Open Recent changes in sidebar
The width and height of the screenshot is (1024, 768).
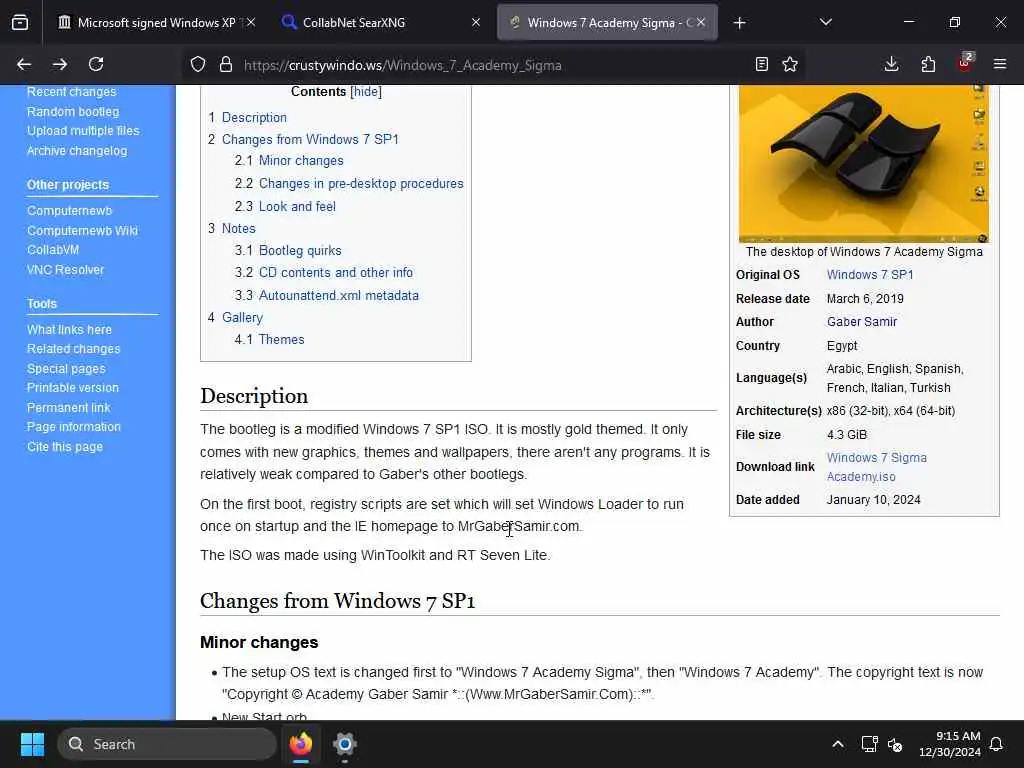[x=71, y=92]
